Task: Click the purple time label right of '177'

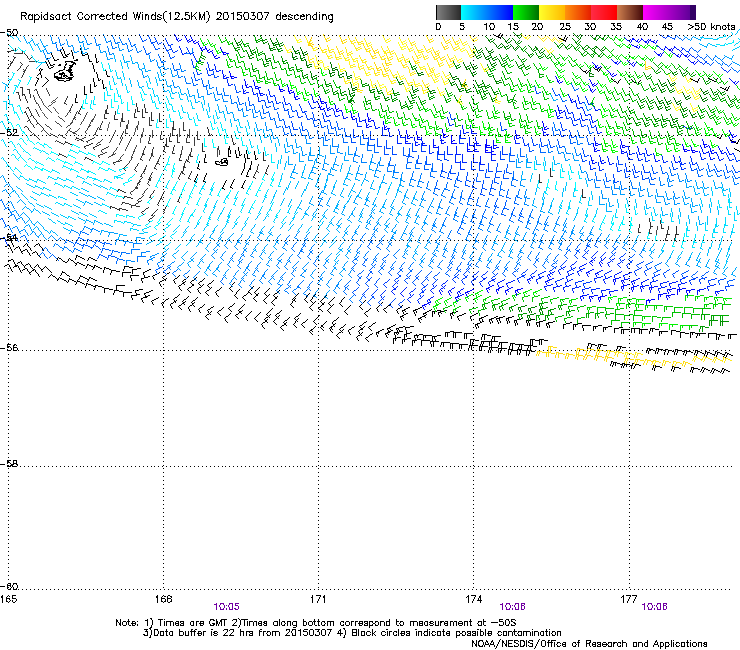Action: 654,607
